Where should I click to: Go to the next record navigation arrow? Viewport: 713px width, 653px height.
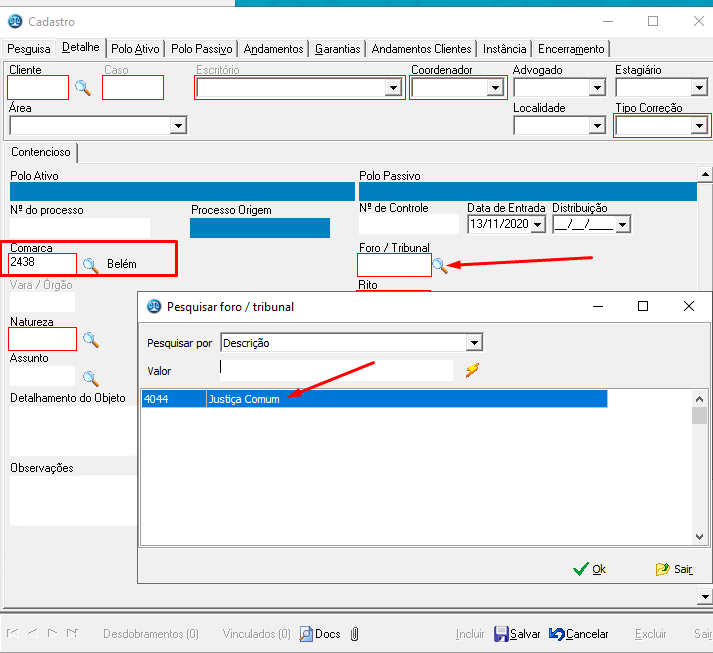coord(52,633)
